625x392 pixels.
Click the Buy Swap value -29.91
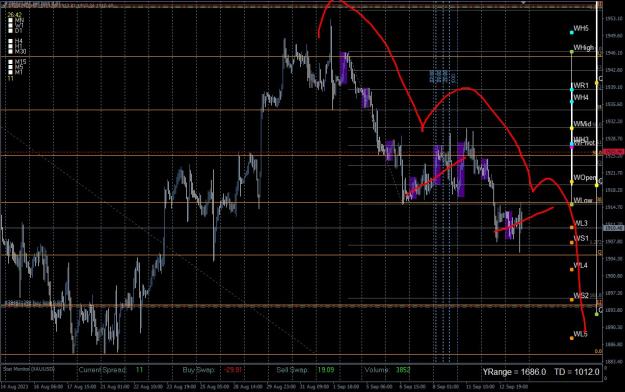click(233, 370)
